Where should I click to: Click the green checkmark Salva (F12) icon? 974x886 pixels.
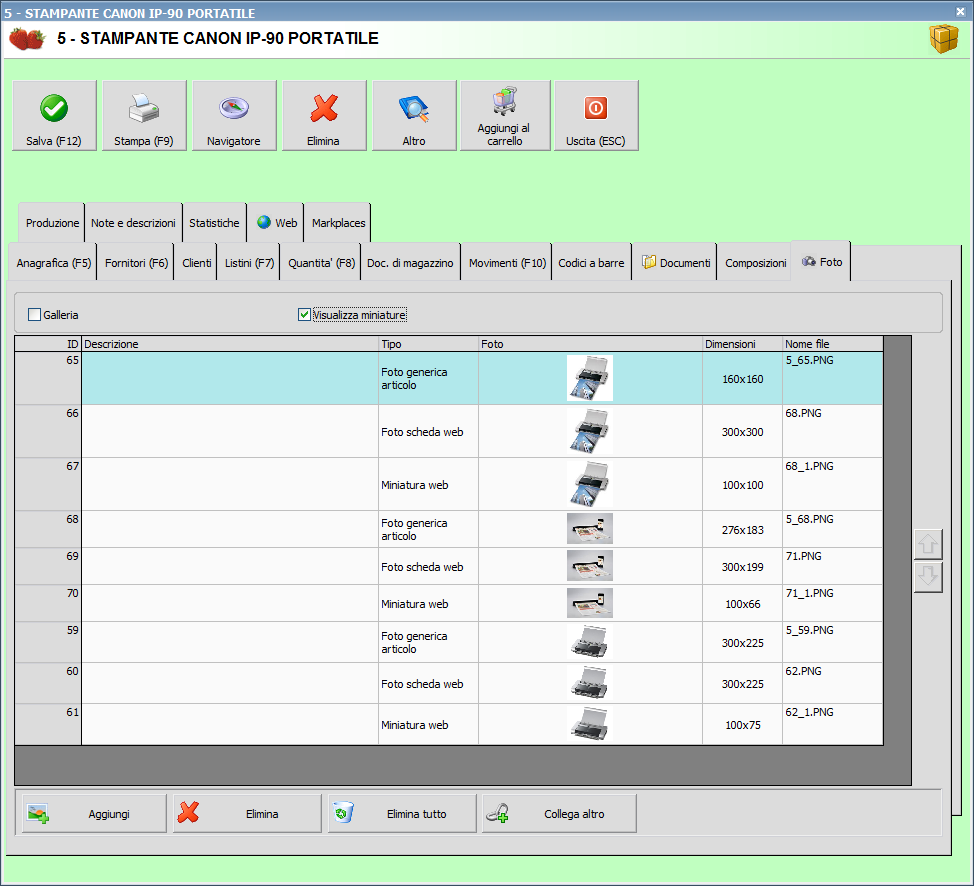pyautogui.click(x=54, y=109)
